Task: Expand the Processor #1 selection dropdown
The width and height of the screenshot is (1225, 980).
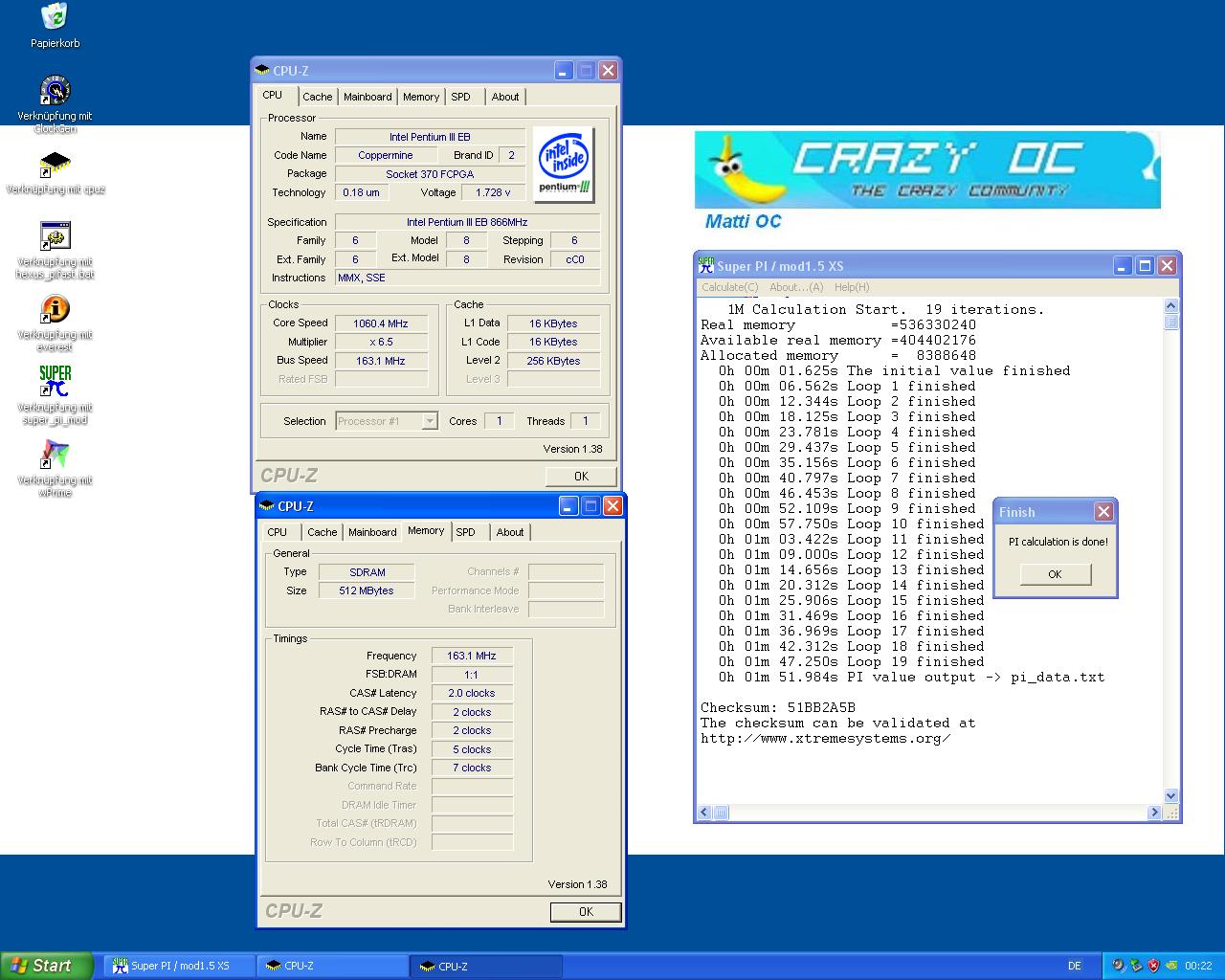Action: 430,421
